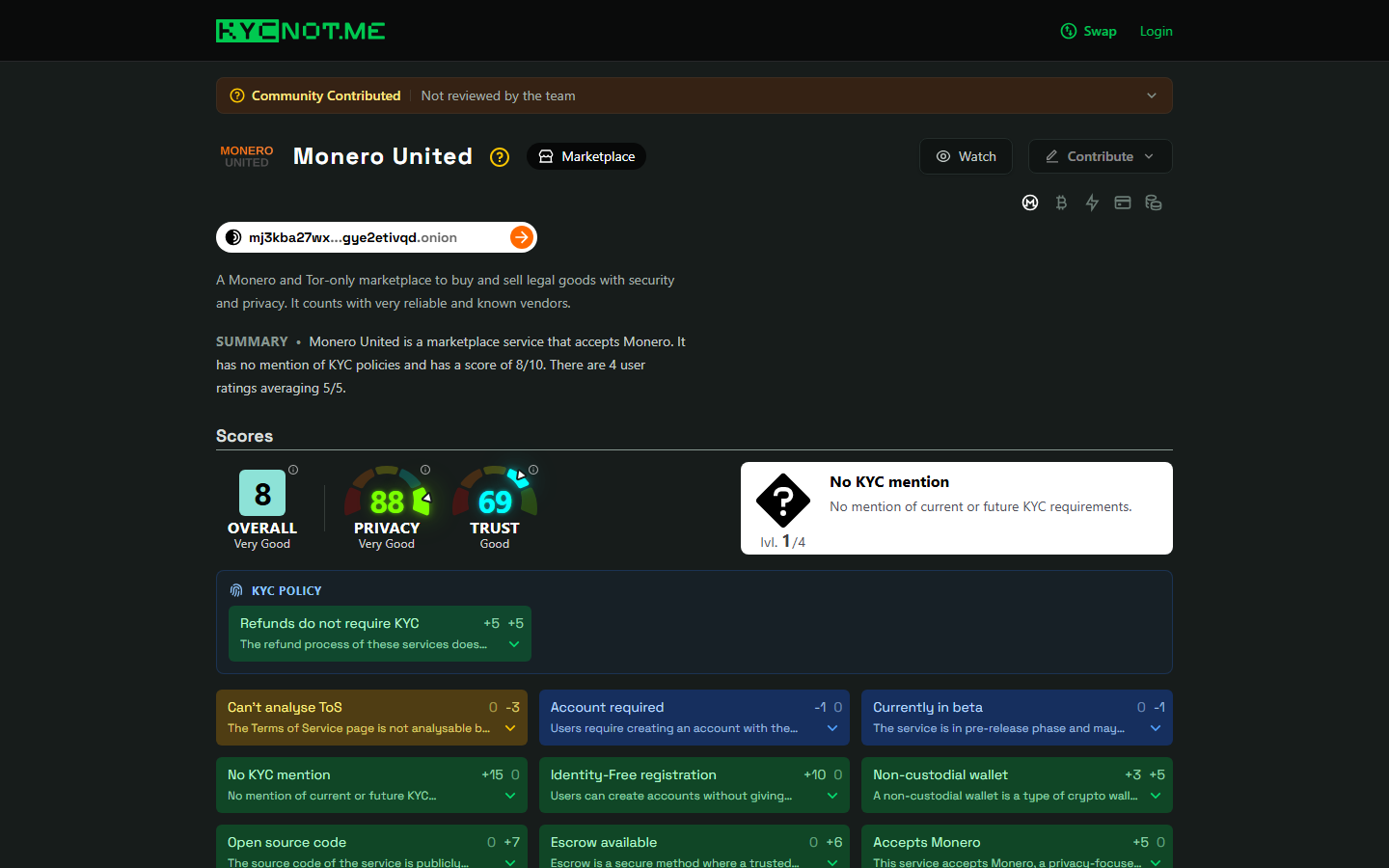Click the SUMMARY label

pos(252,341)
